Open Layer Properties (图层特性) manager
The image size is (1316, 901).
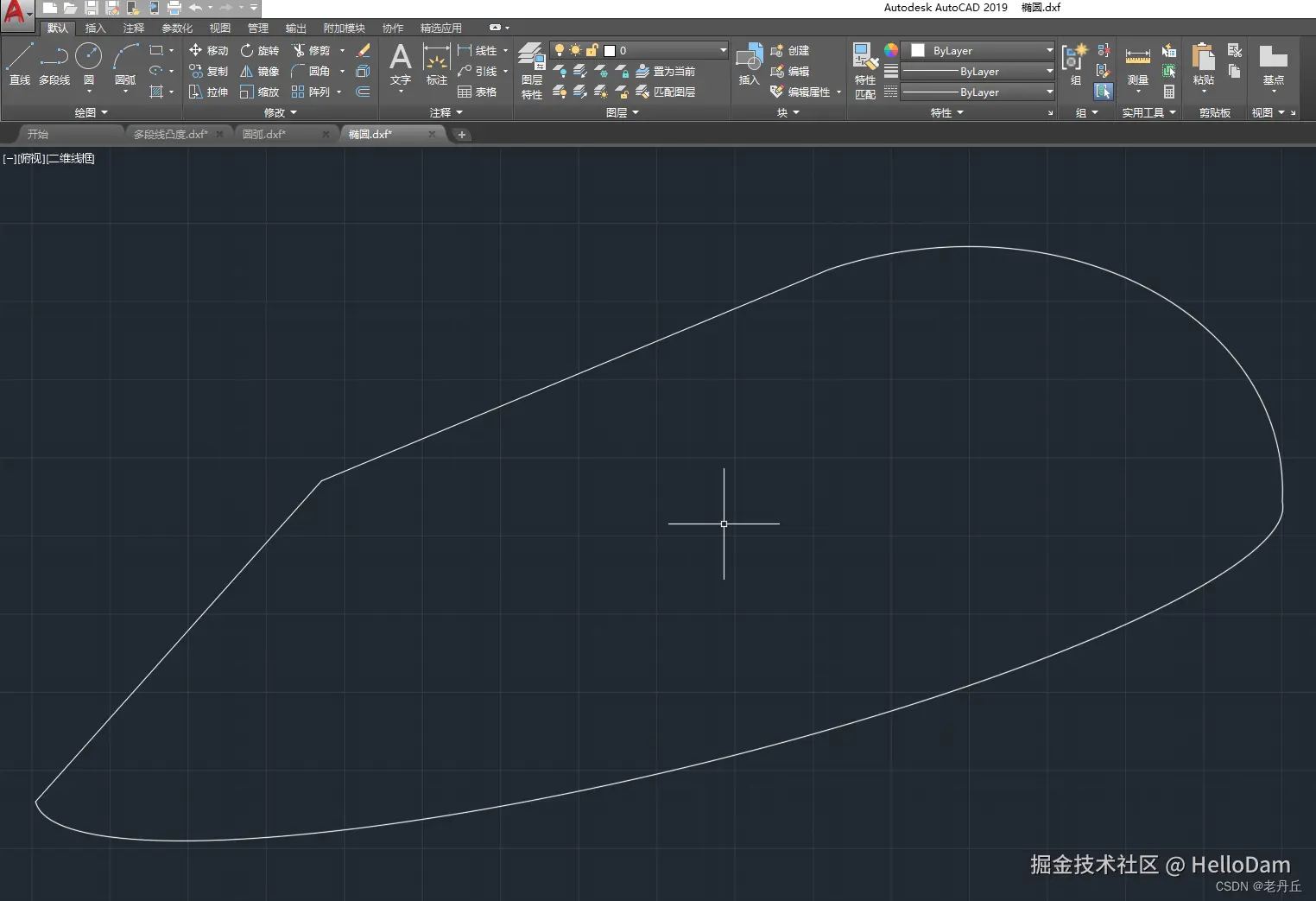[532, 71]
